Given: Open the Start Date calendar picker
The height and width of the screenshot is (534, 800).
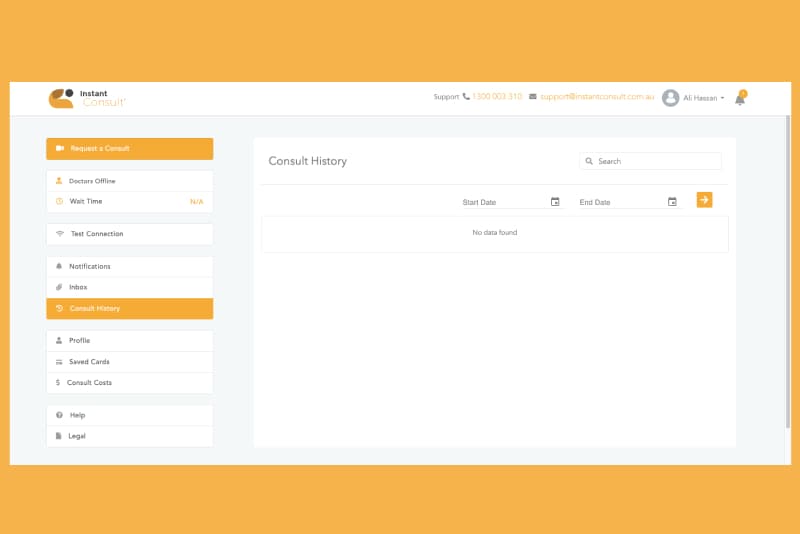Looking at the screenshot, I should [555, 202].
